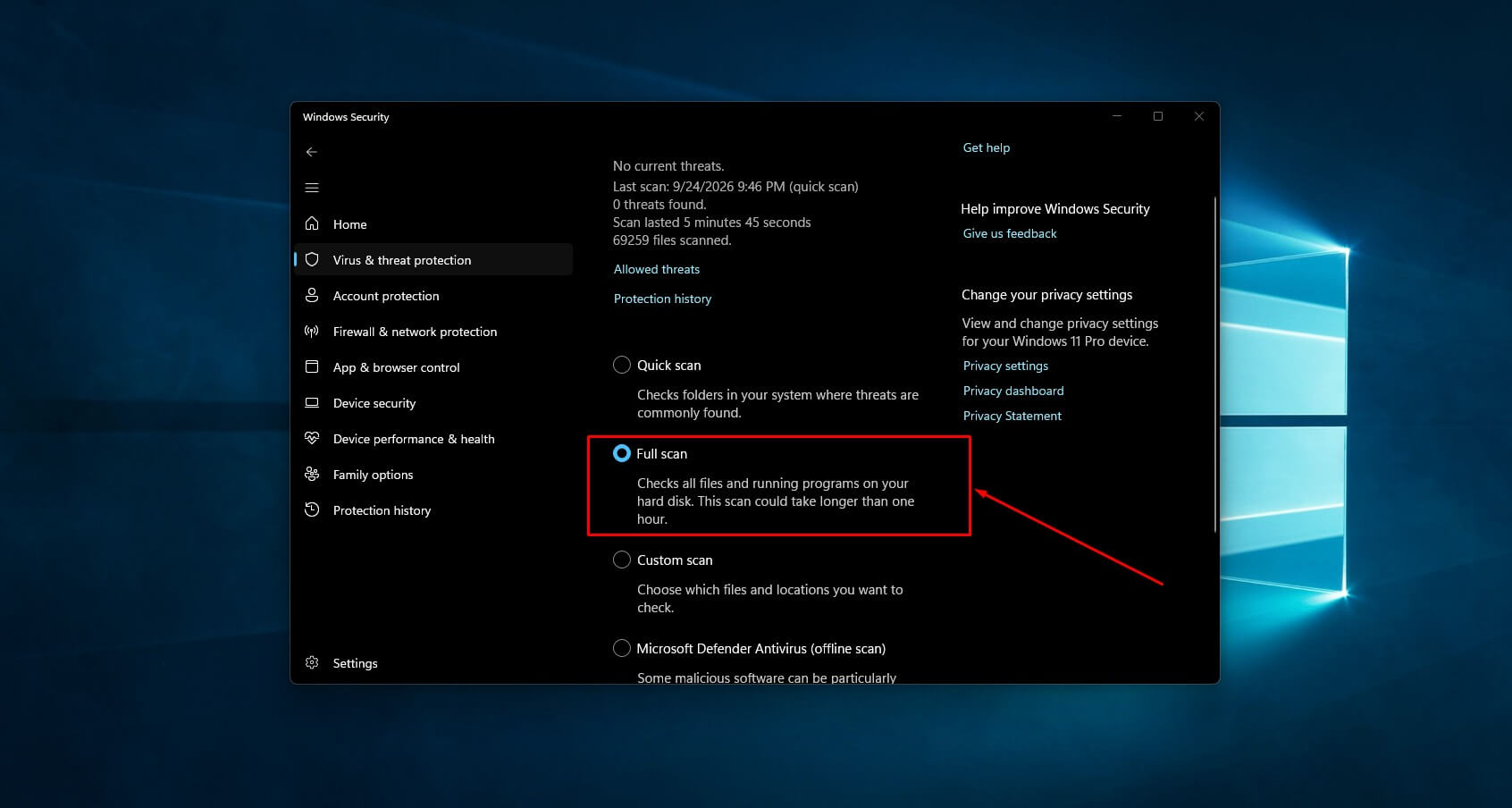Open the hamburger navigation menu
This screenshot has width=1512, height=808.
(312, 188)
